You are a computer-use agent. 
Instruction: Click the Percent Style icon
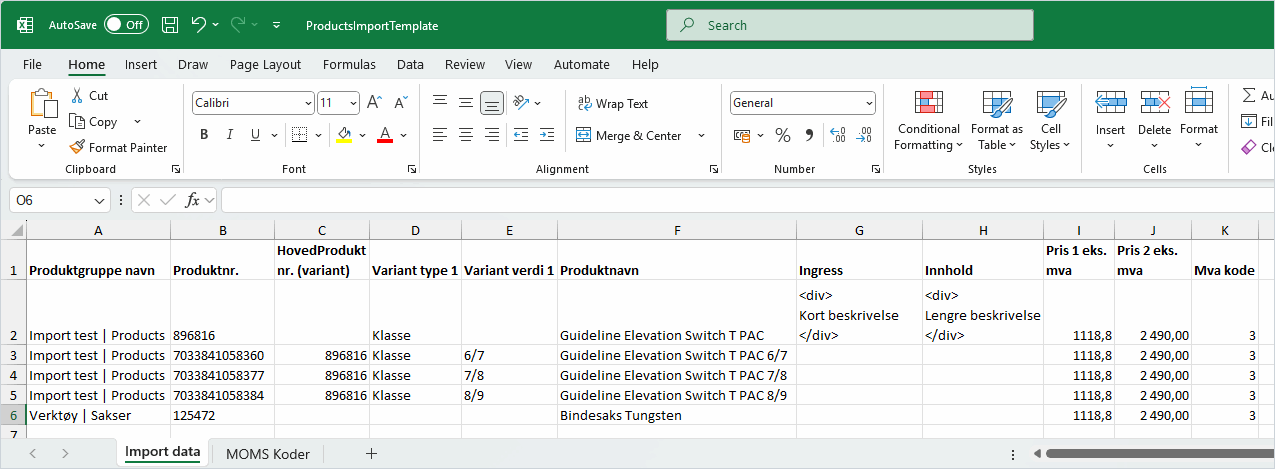tap(783, 135)
